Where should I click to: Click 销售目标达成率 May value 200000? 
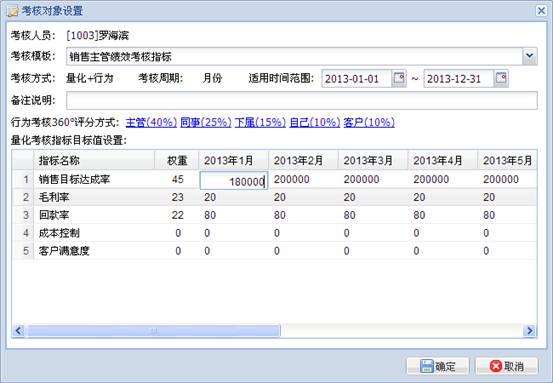tap(501, 179)
